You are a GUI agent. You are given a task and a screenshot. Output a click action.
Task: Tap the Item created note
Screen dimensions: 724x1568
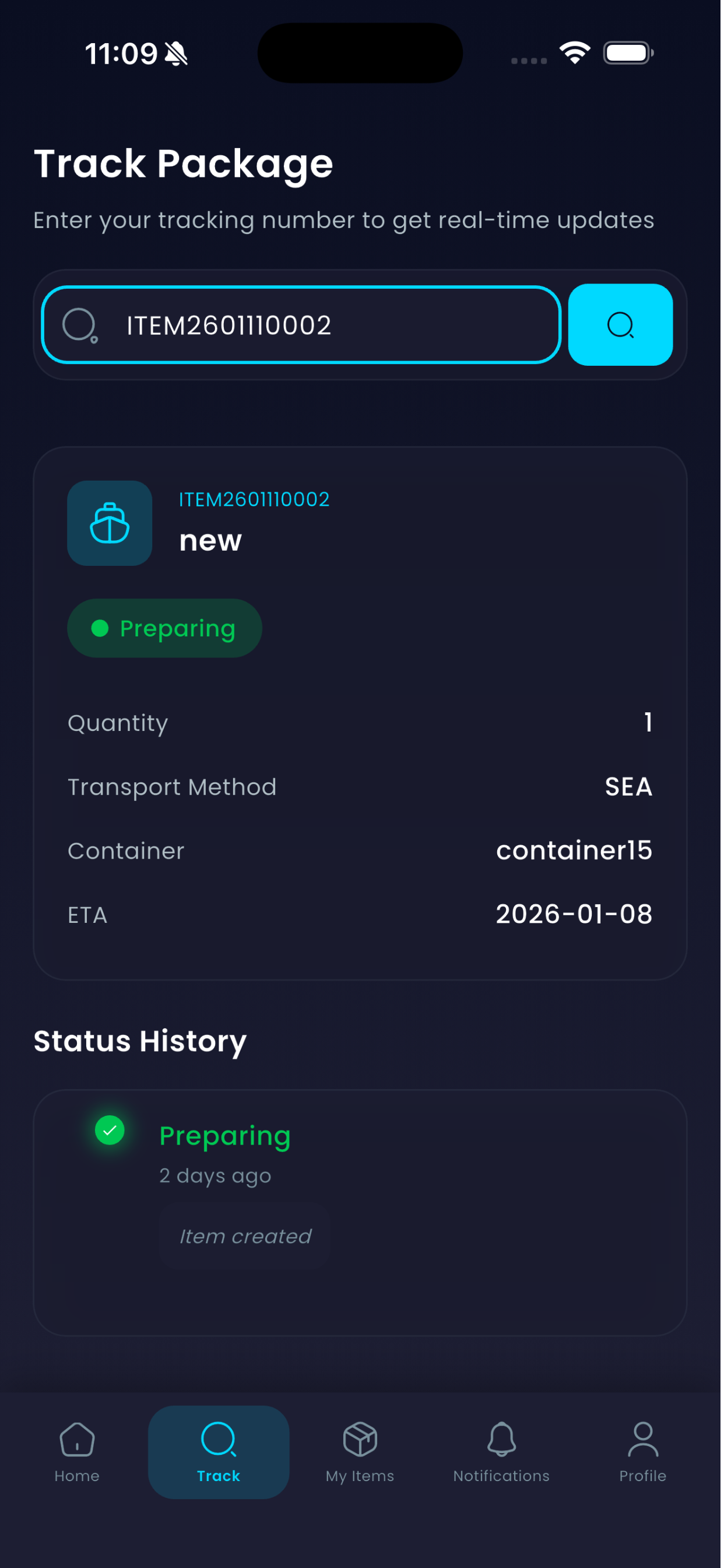pos(245,1236)
